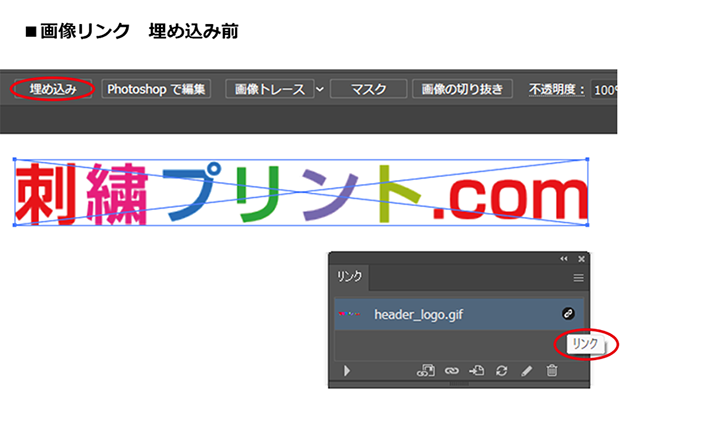Click the header_logo.gif thumbnail preview

pyautogui.click(x=349, y=313)
